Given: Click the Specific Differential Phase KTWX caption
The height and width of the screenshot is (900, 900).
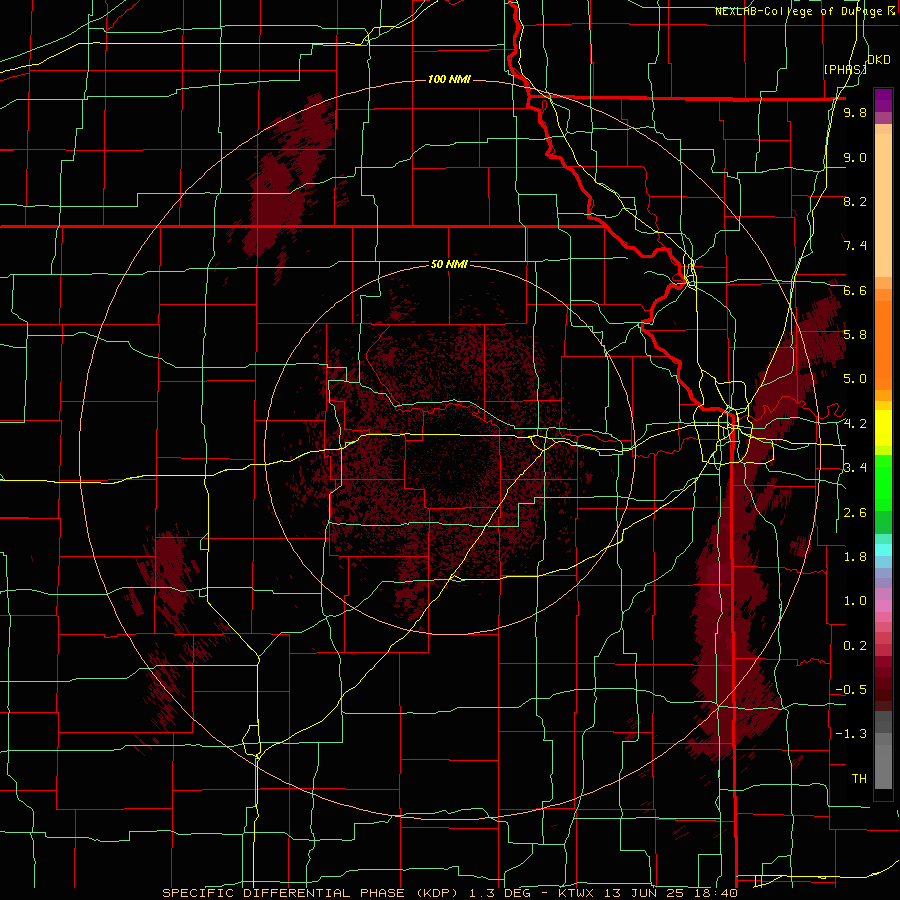Looking at the screenshot, I should 449,893.
